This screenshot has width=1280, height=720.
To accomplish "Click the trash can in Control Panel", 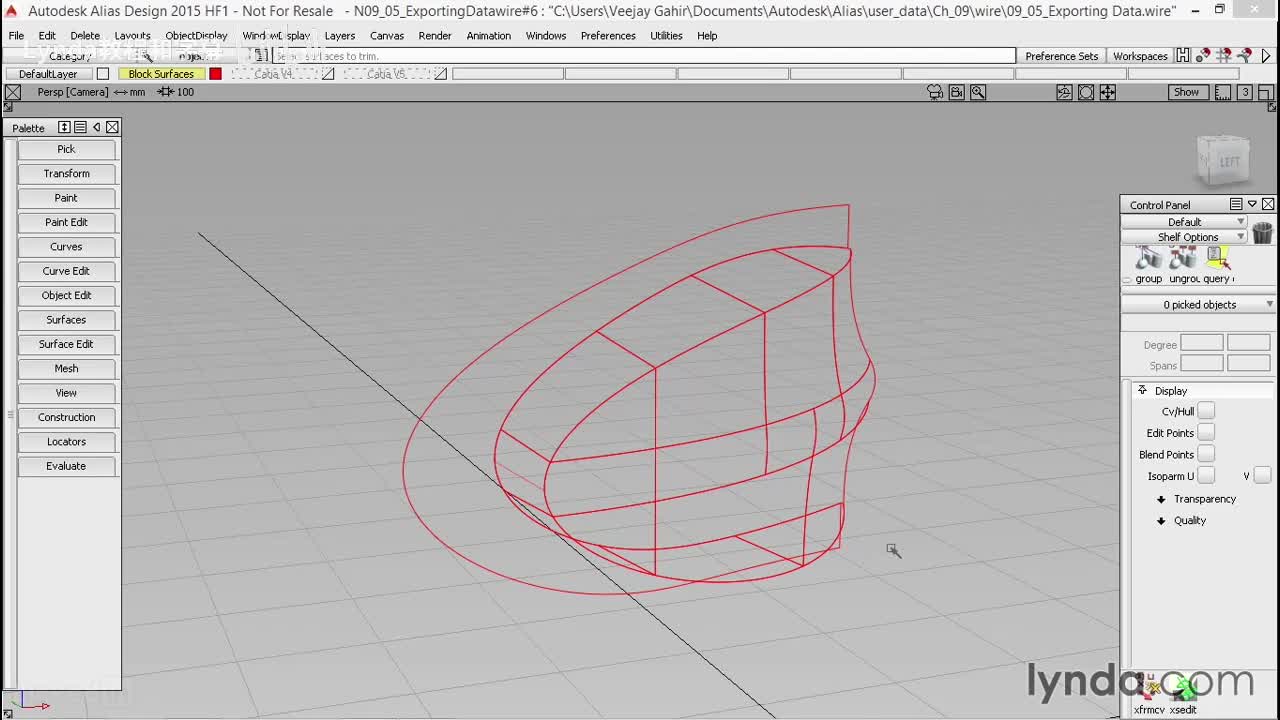I will click(1262, 232).
